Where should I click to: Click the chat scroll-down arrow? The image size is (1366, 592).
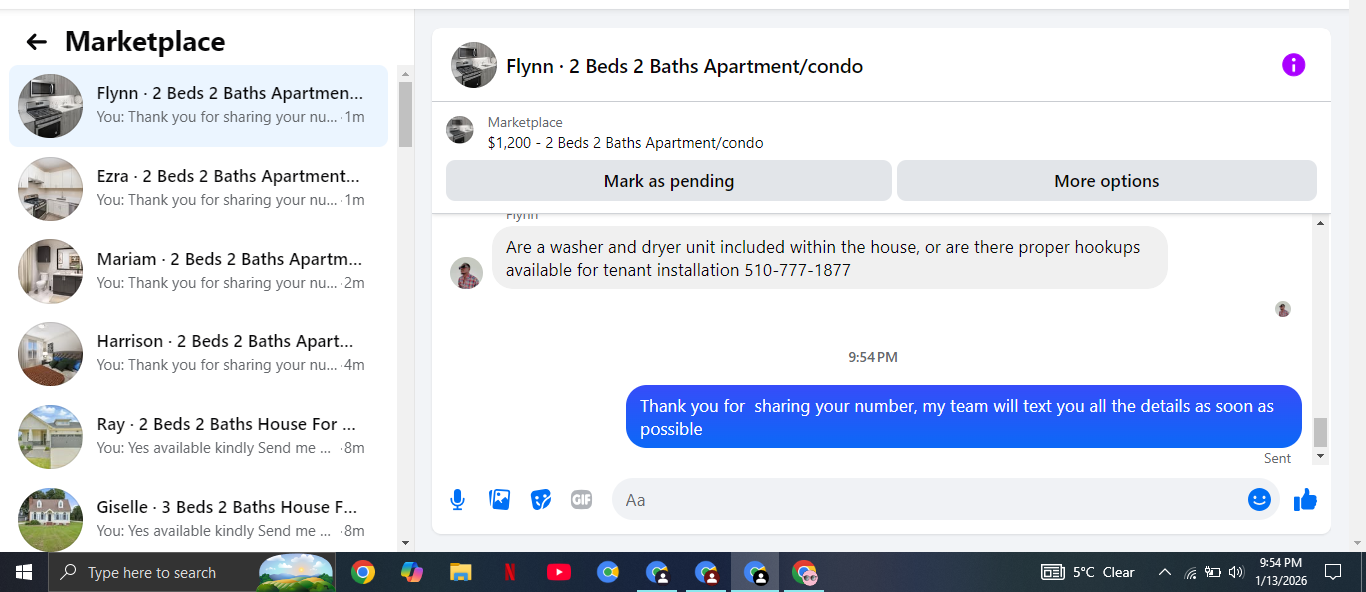[x=1320, y=456]
